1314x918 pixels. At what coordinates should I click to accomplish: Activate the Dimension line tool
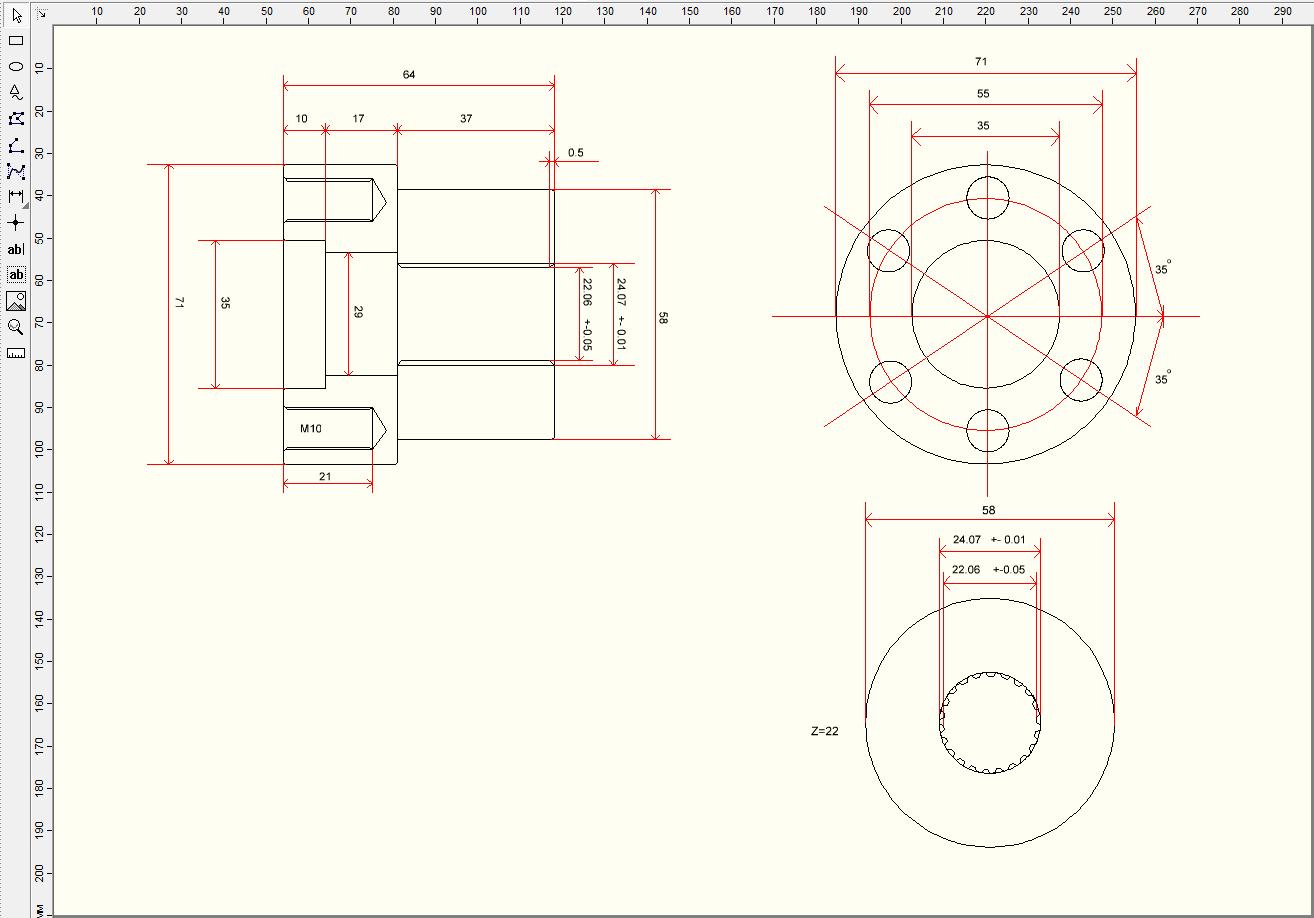15,197
